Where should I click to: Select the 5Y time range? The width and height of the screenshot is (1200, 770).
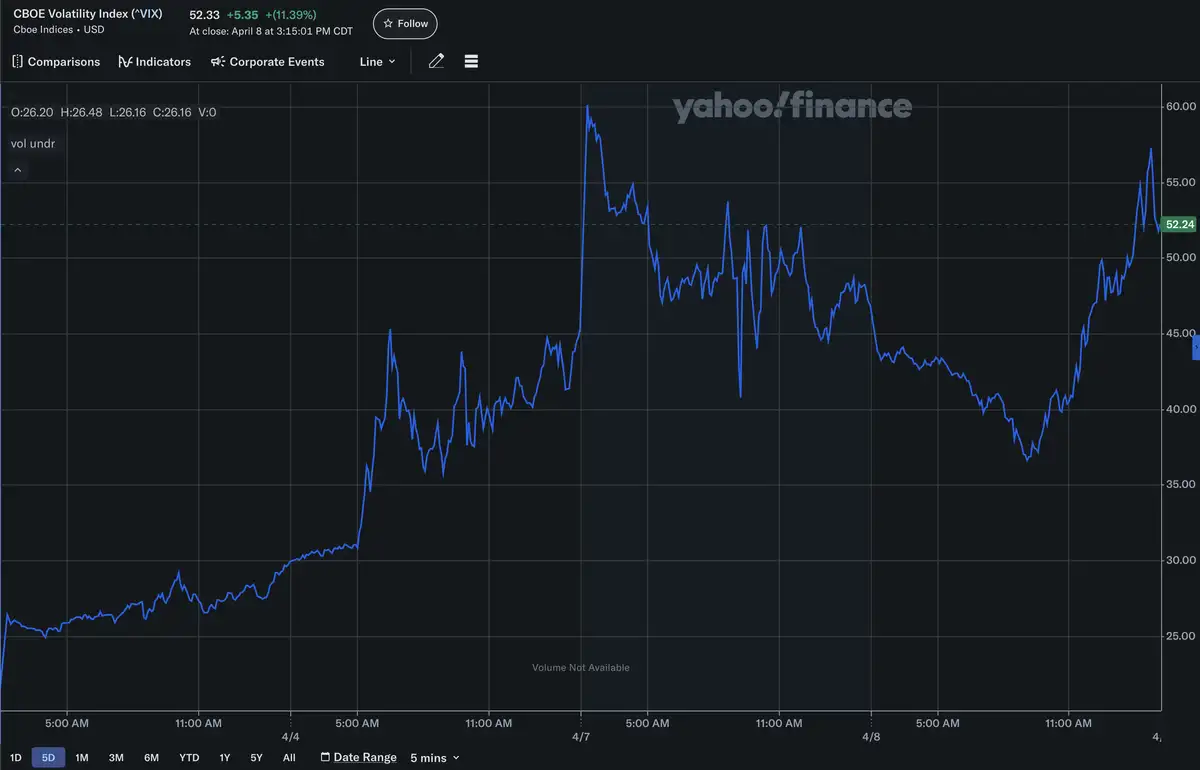(x=256, y=758)
